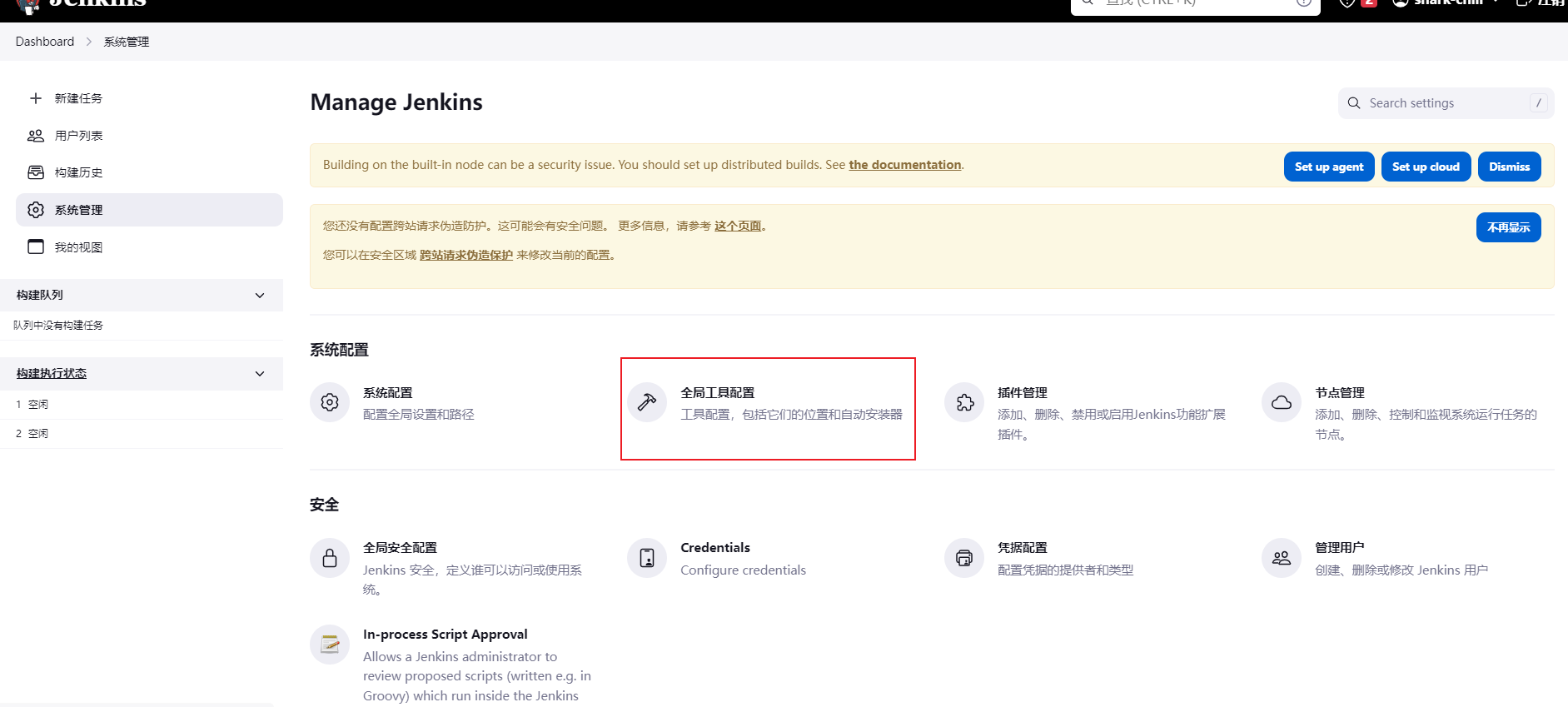Viewport: 1568px width, 707px height.
Task: Focus the Search settings input field
Action: pyautogui.click(x=1446, y=103)
